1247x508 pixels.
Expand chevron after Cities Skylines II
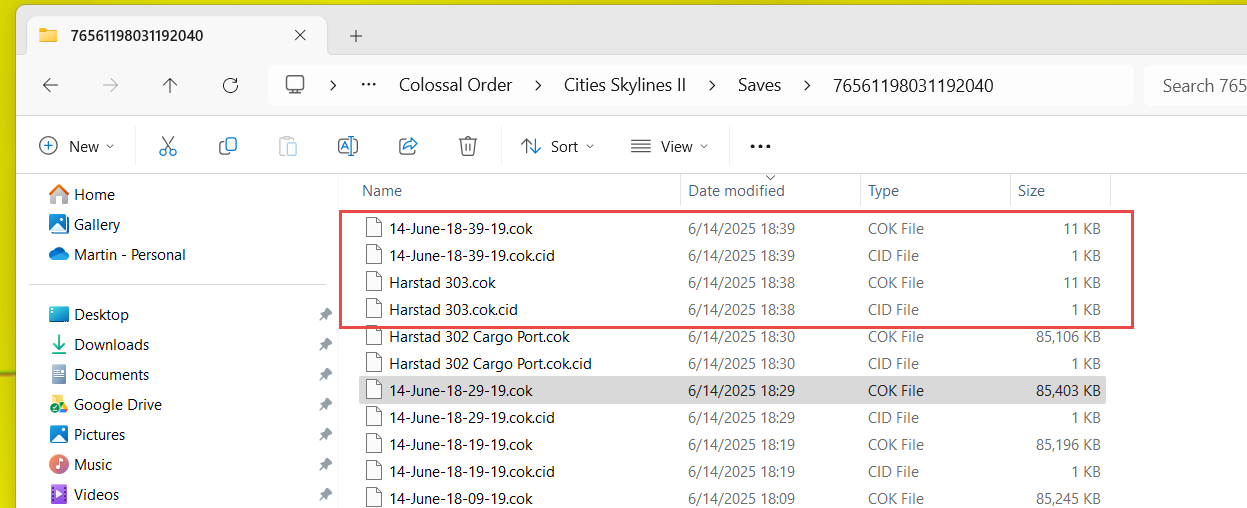click(x=713, y=85)
